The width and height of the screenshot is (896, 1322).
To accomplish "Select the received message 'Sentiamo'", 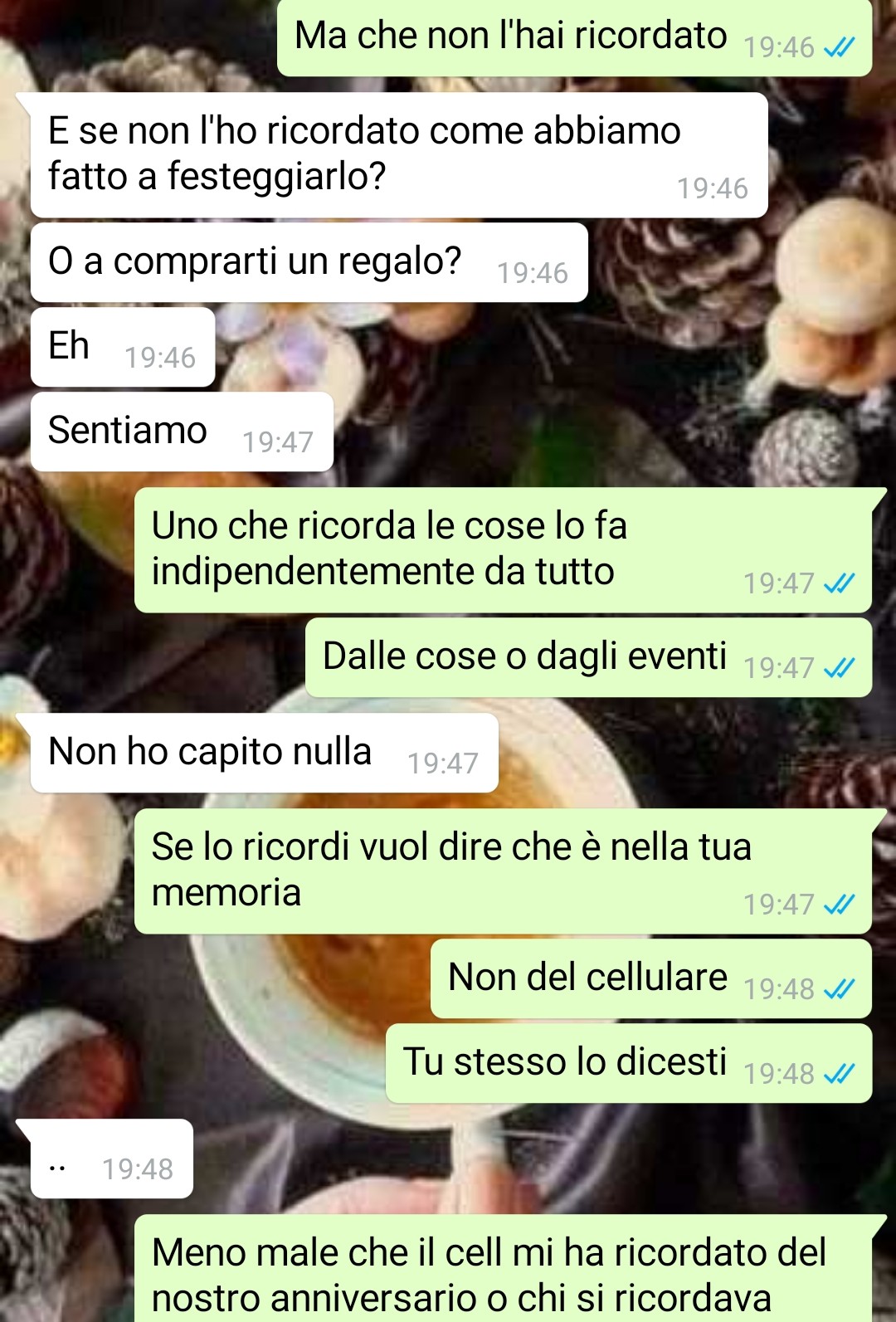I will coord(182,432).
